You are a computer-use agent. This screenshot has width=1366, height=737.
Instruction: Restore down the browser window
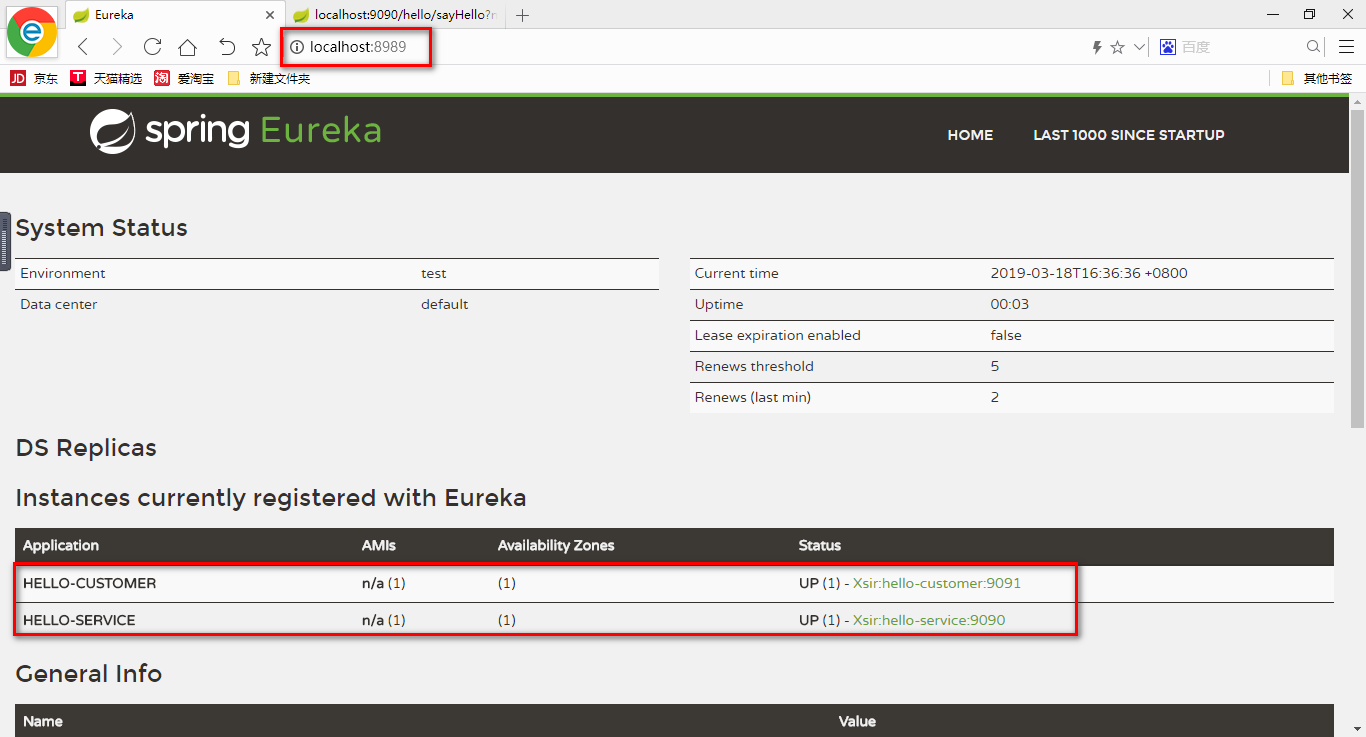[1310, 14]
